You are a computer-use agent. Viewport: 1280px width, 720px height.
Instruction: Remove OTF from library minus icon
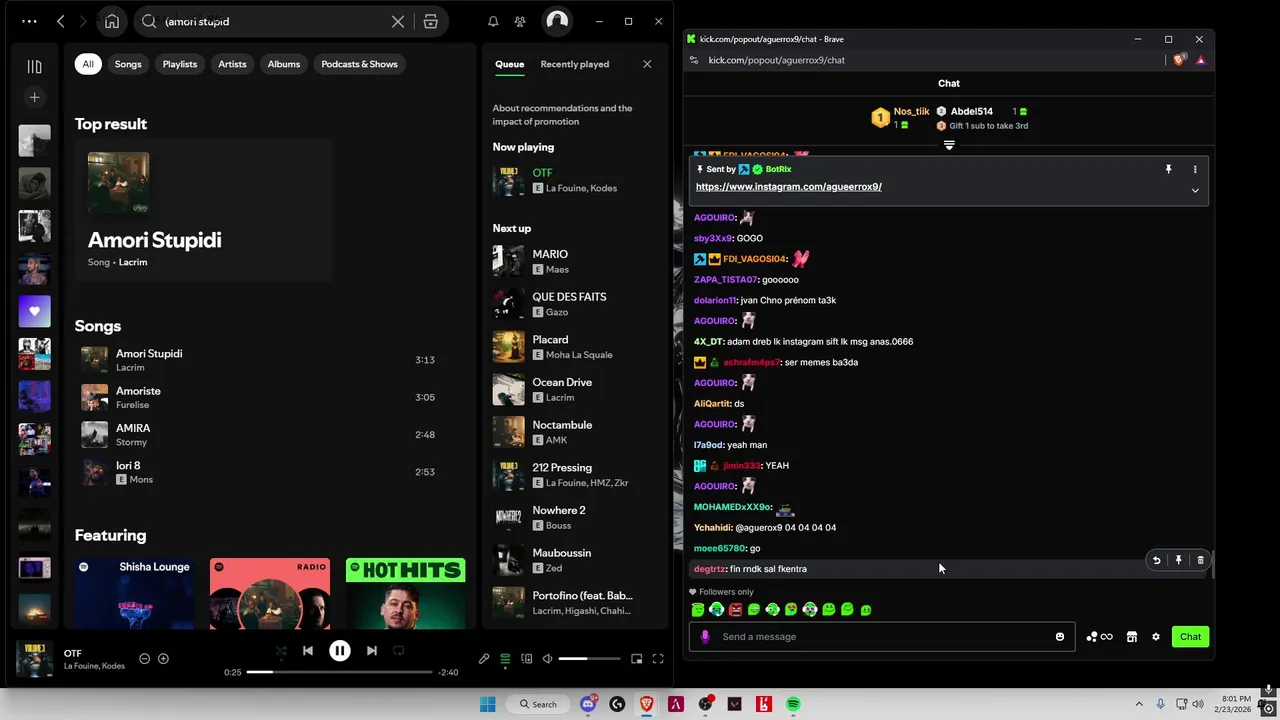tap(144, 659)
